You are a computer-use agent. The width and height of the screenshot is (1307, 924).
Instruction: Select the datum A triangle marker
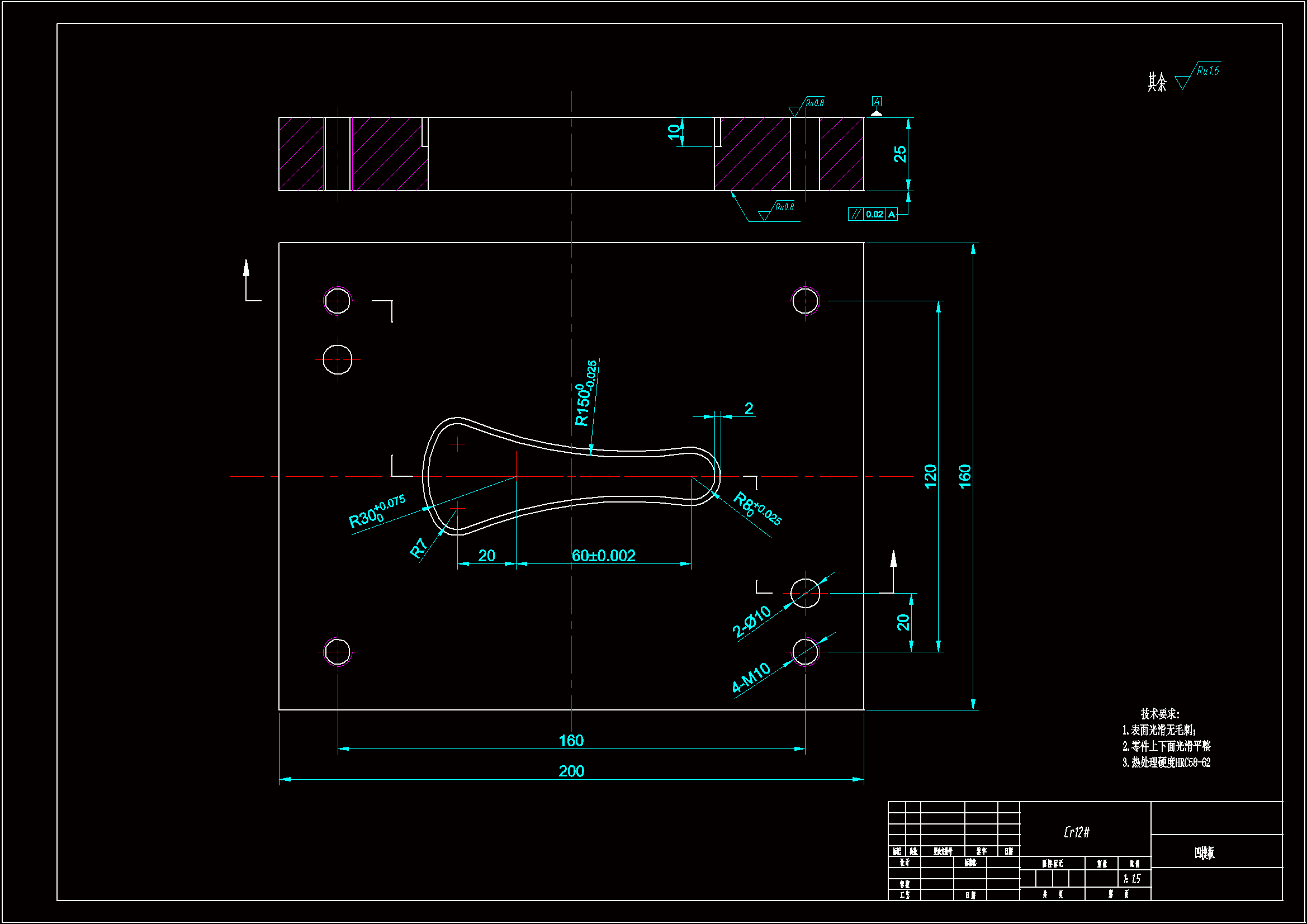click(877, 113)
